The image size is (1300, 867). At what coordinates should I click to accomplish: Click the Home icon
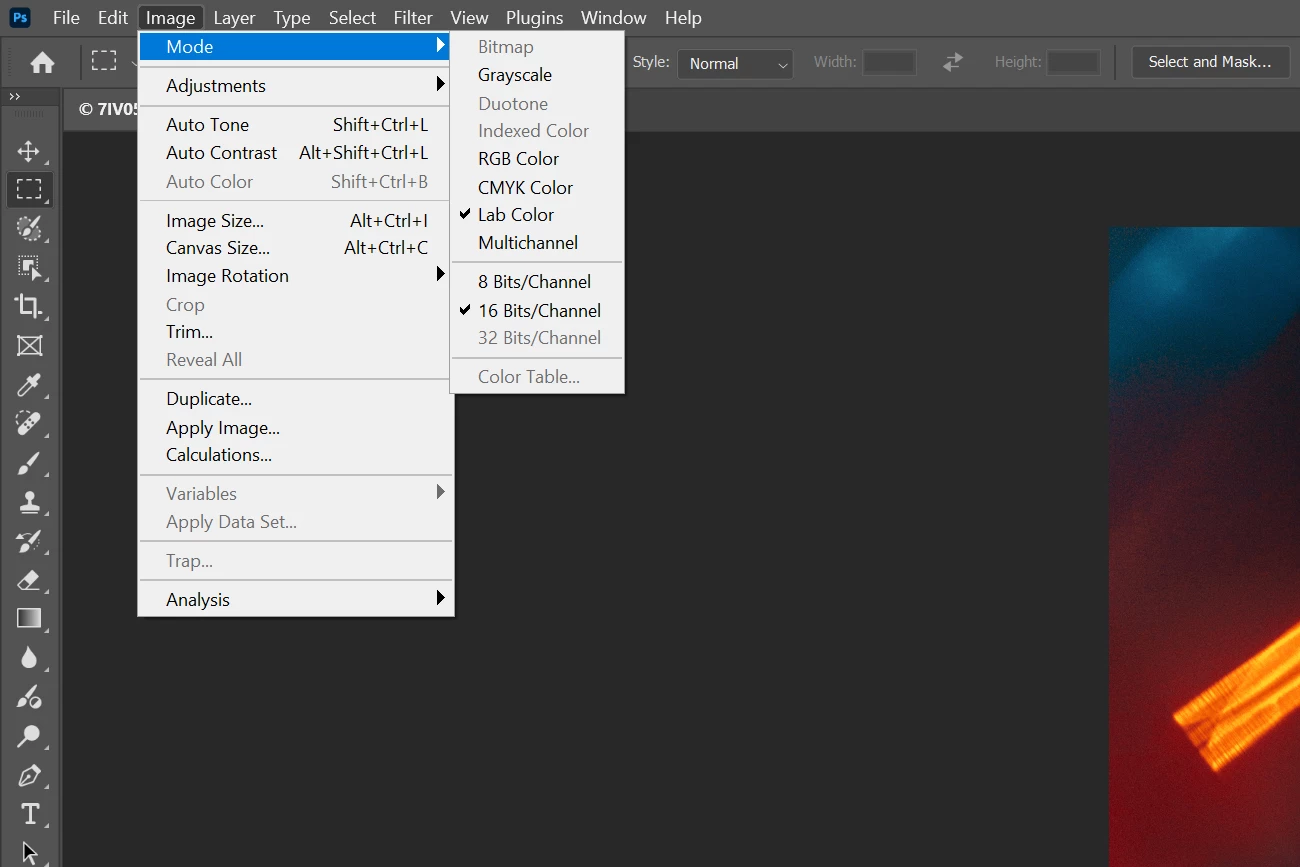click(42, 62)
